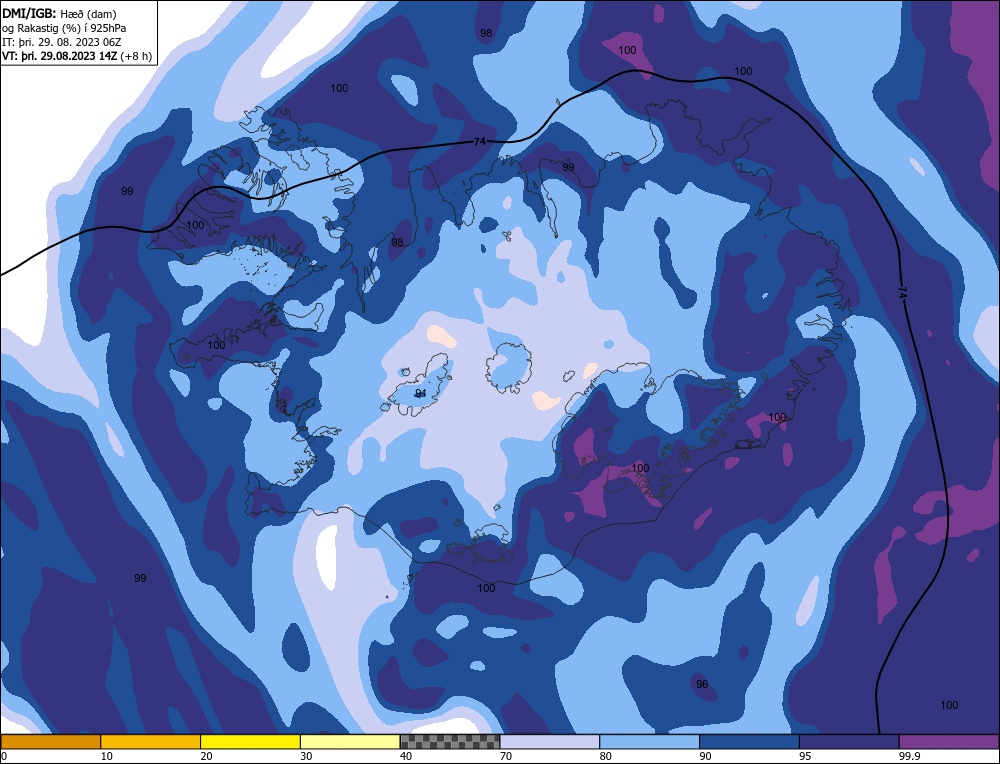Image resolution: width=1000 pixels, height=764 pixels.
Task: Click the lavender 70–80 legend swatch
Action: [550, 741]
